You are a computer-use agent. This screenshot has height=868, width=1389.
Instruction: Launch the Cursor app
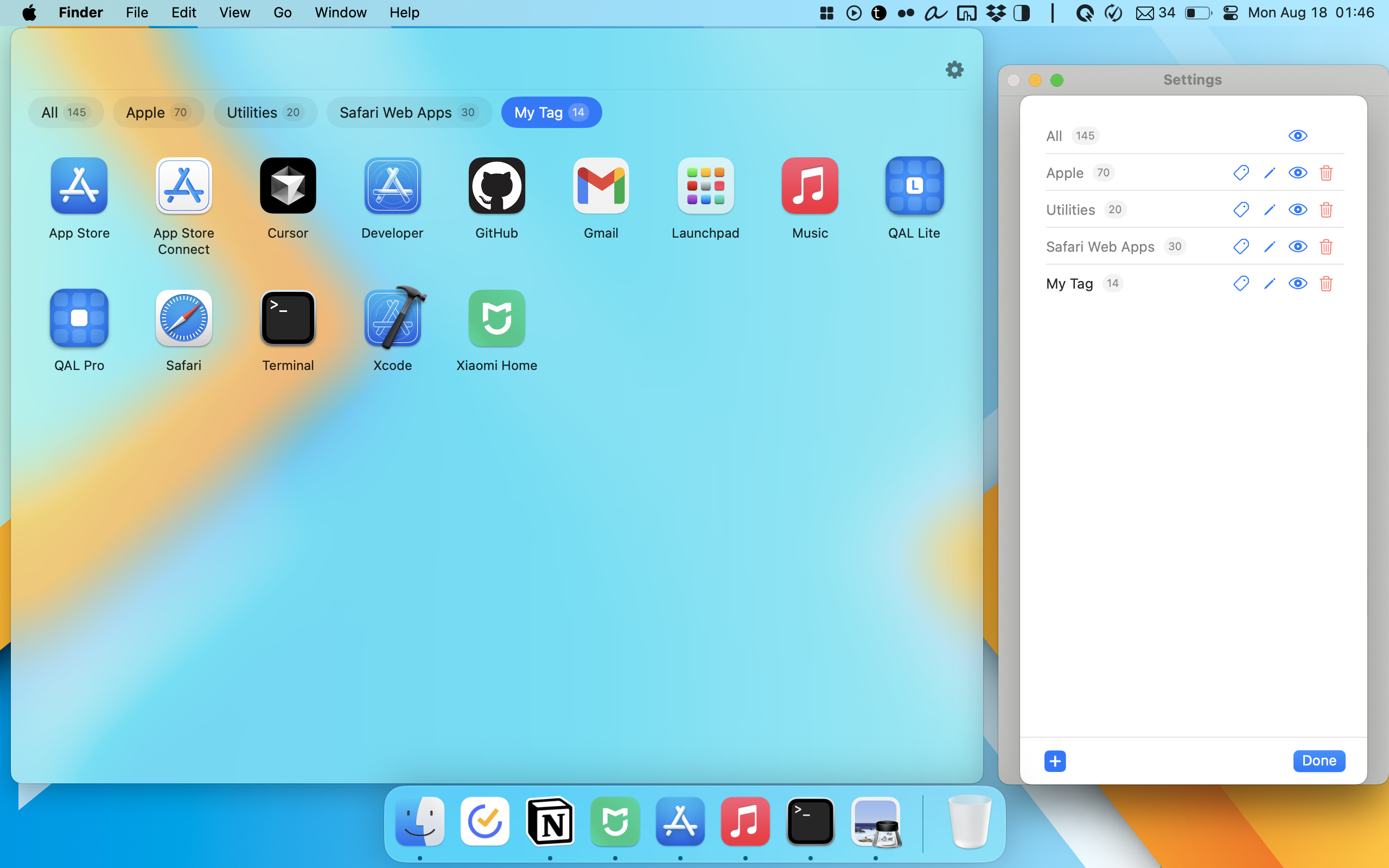pos(288,186)
